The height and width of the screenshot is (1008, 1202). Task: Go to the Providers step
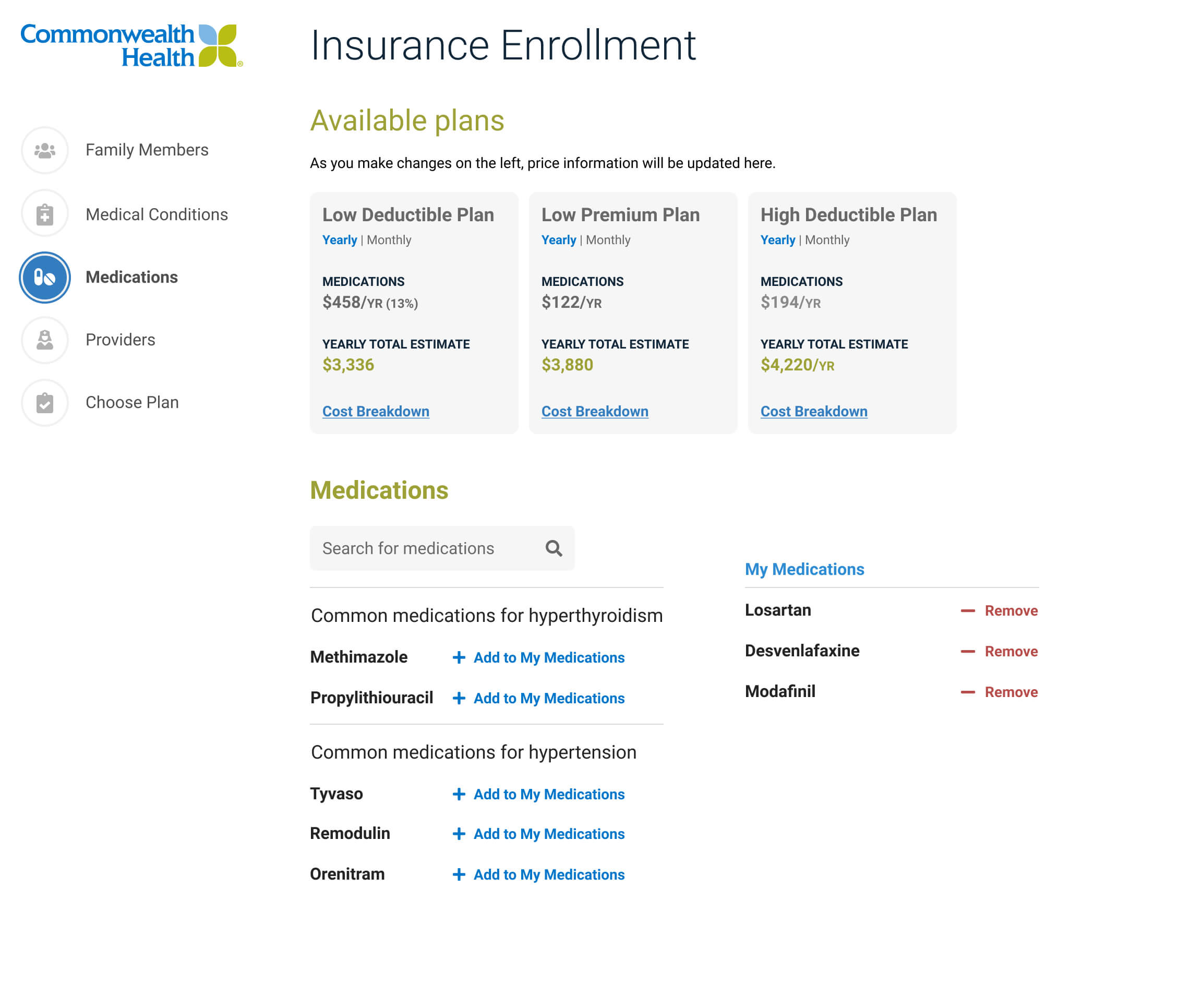120,340
